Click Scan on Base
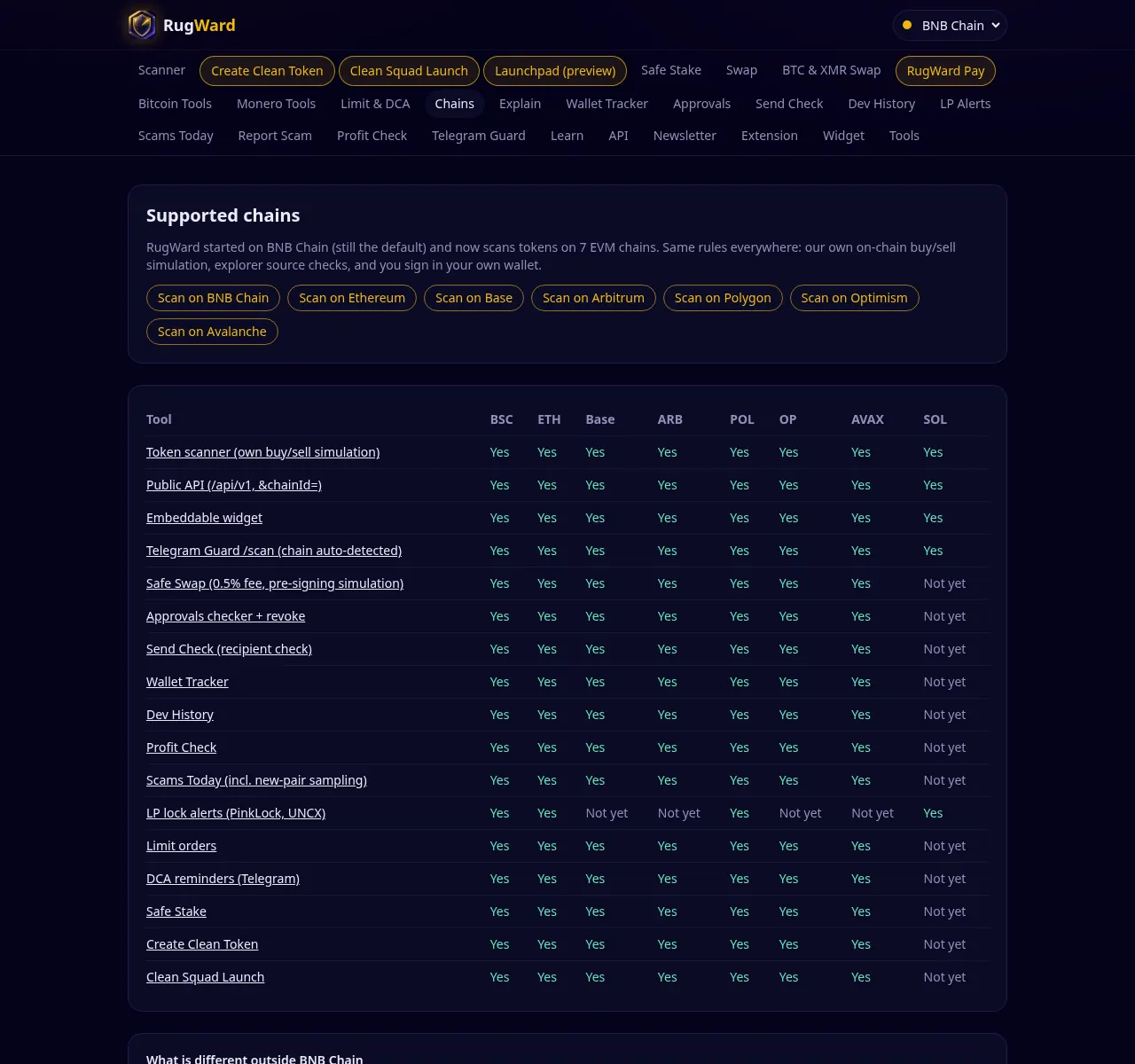Image resolution: width=1135 pixels, height=1064 pixels. coord(474,298)
